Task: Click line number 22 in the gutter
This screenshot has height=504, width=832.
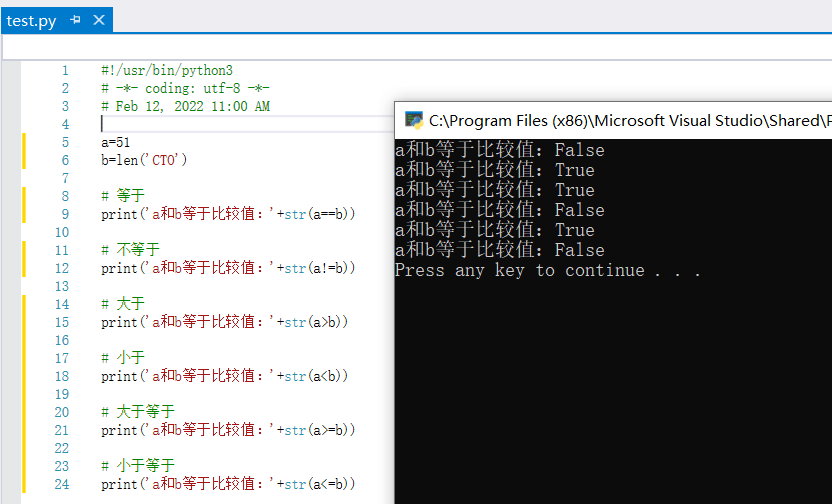Action: pos(62,448)
